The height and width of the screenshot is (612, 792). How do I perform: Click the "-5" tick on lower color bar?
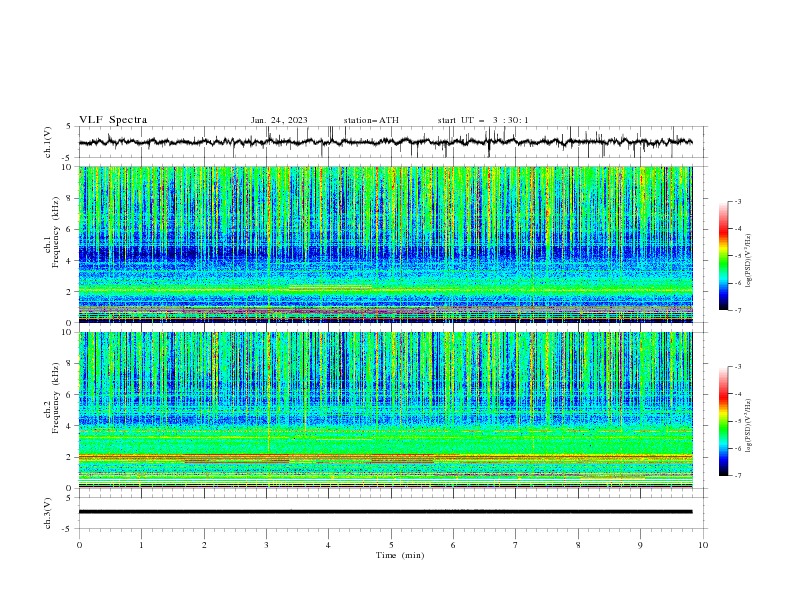pyautogui.click(x=738, y=421)
